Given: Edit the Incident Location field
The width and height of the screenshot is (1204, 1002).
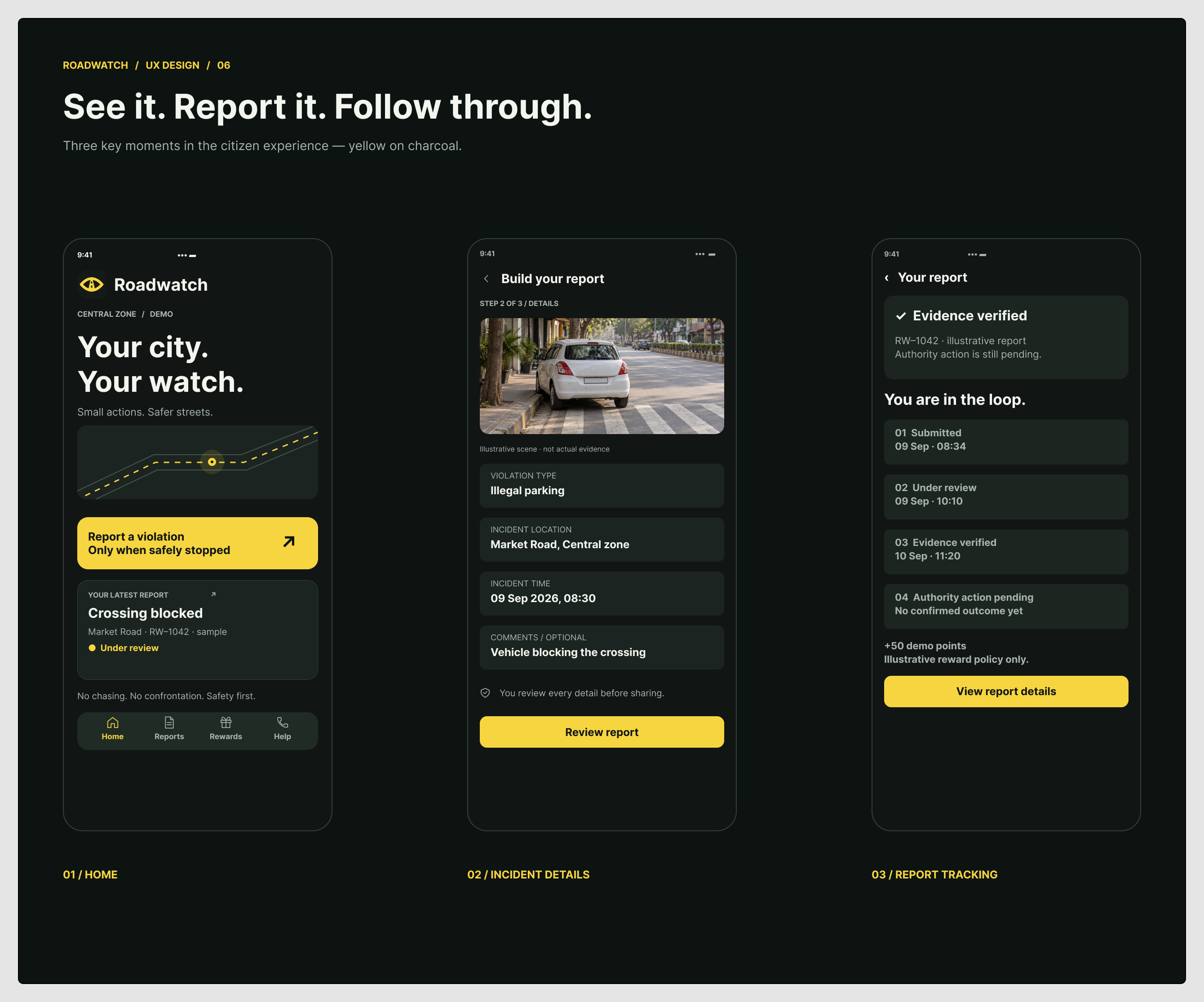Looking at the screenshot, I should tap(602, 540).
